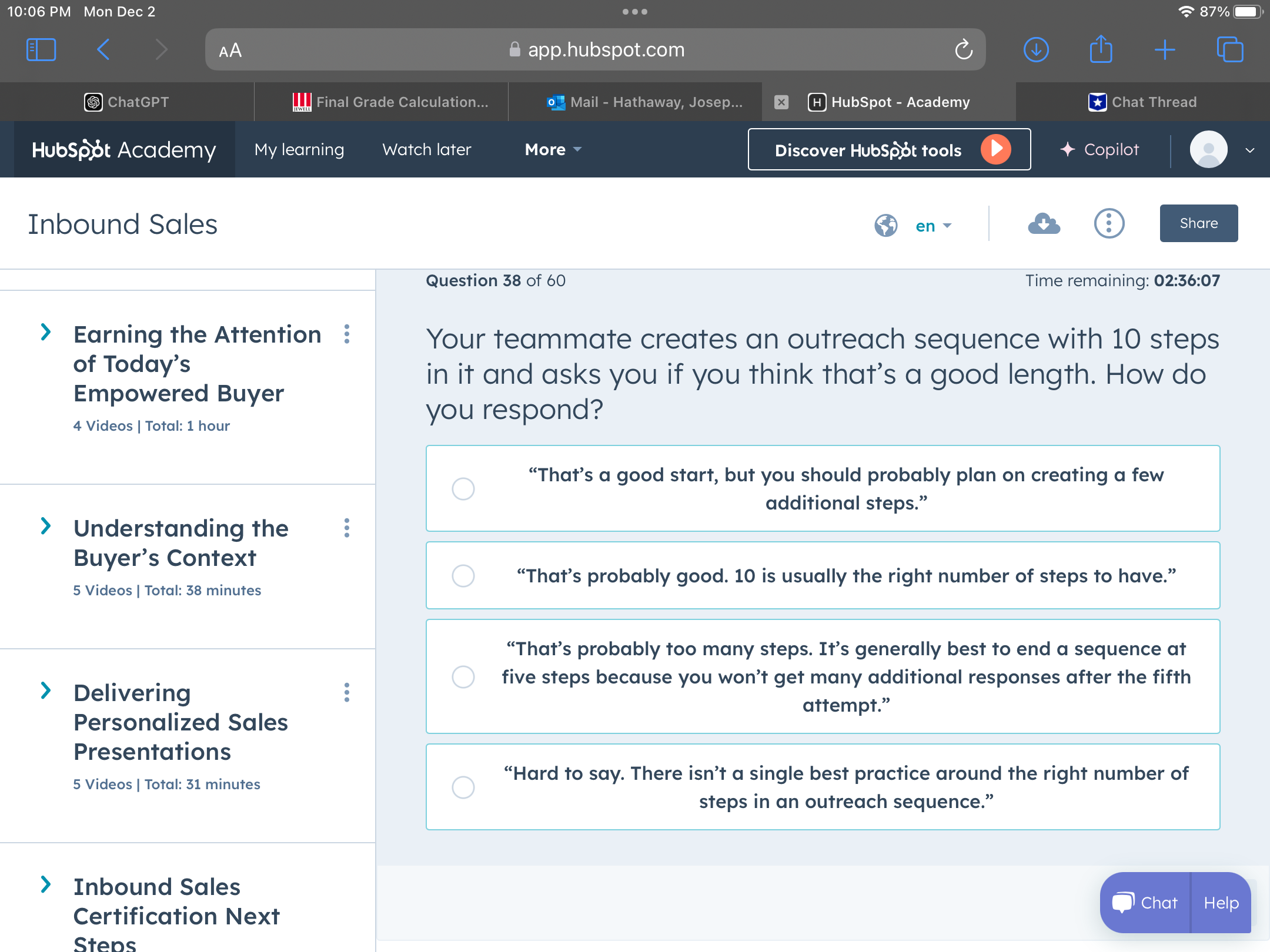1270x952 pixels.
Task: Click Discover HubSpot tools button
Action: pyautogui.click(x=888, y=150)
